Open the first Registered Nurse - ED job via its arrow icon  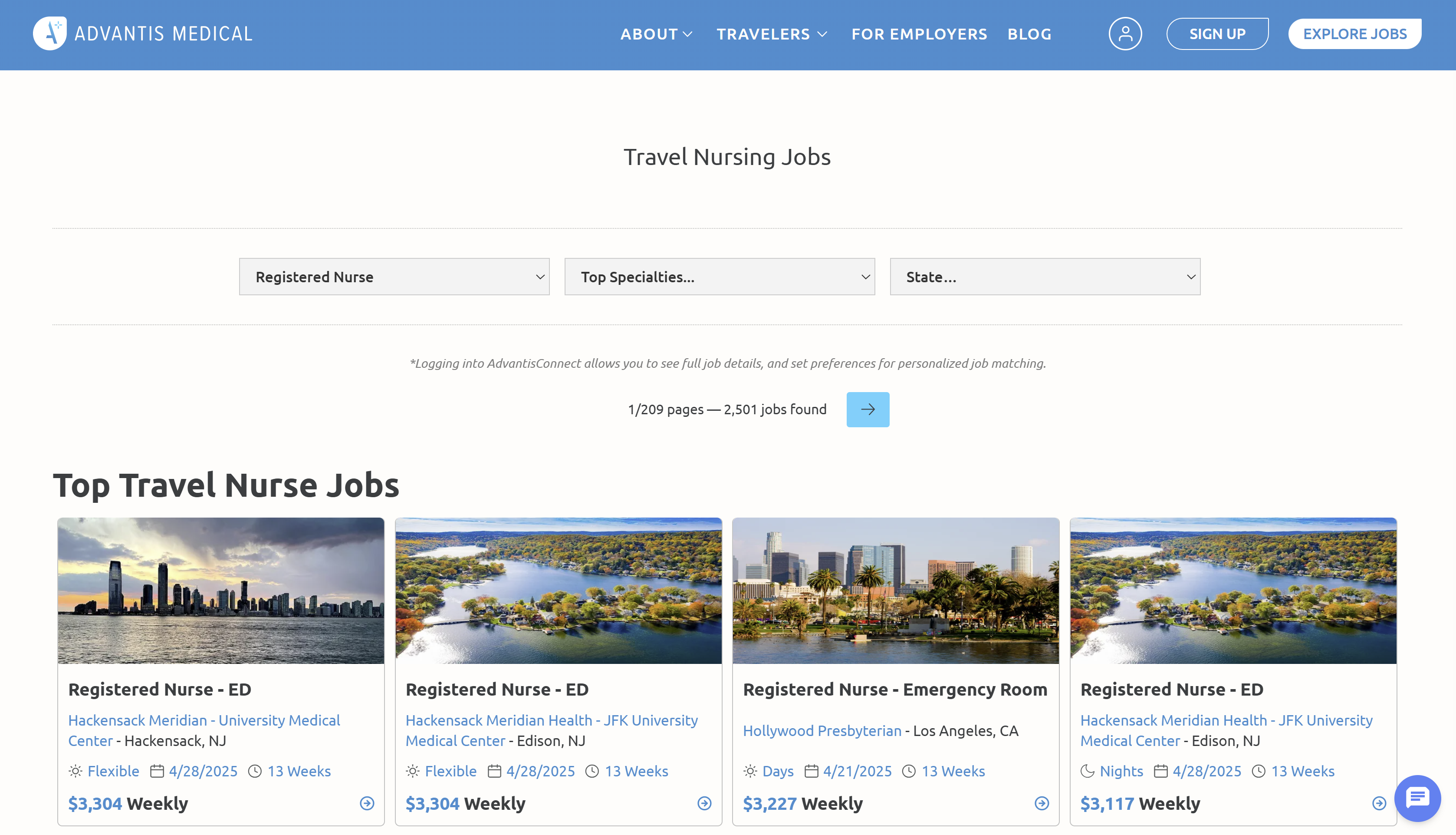point(365,803)
